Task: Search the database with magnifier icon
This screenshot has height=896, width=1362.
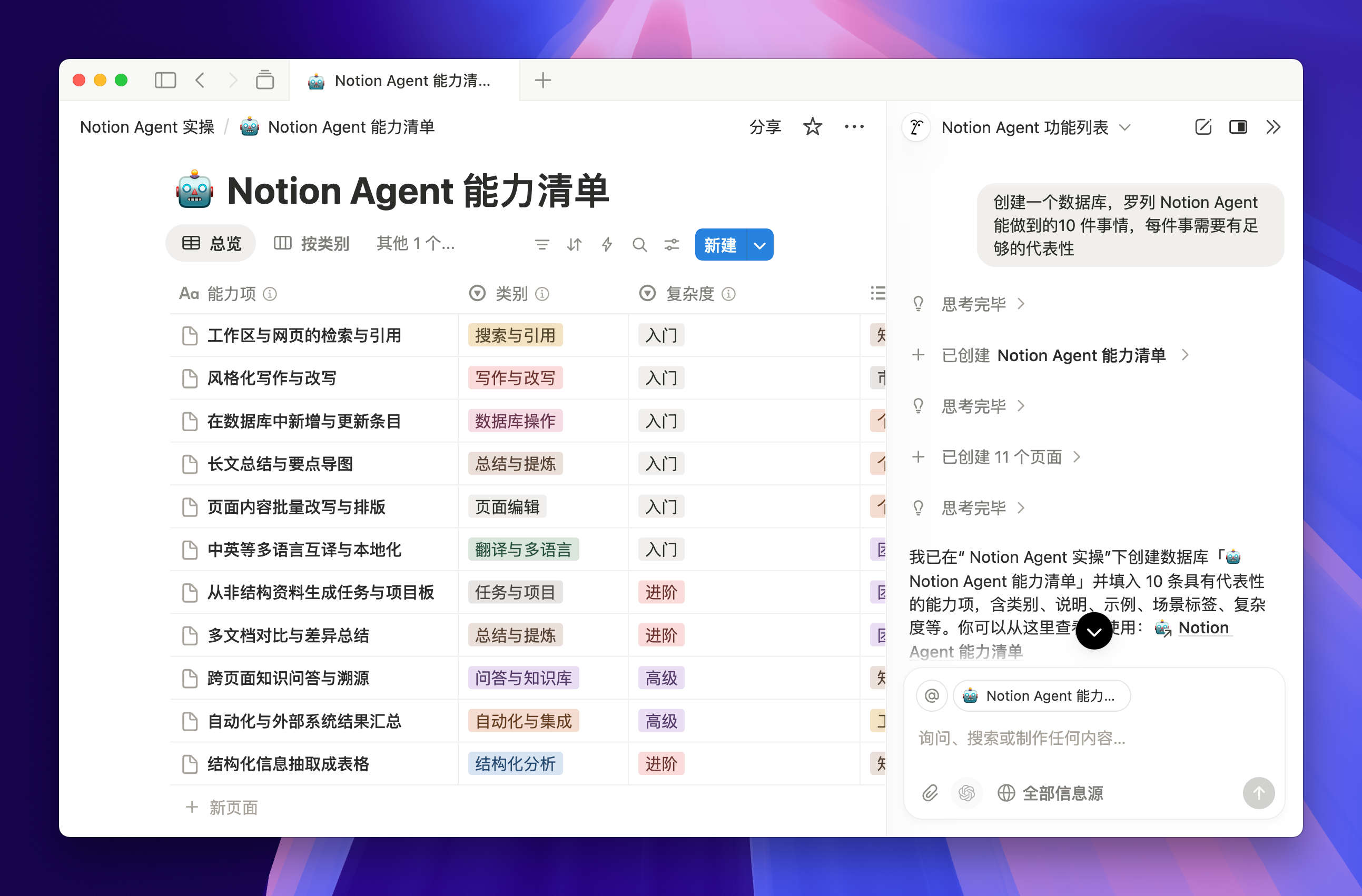Action: click(639, 245)
